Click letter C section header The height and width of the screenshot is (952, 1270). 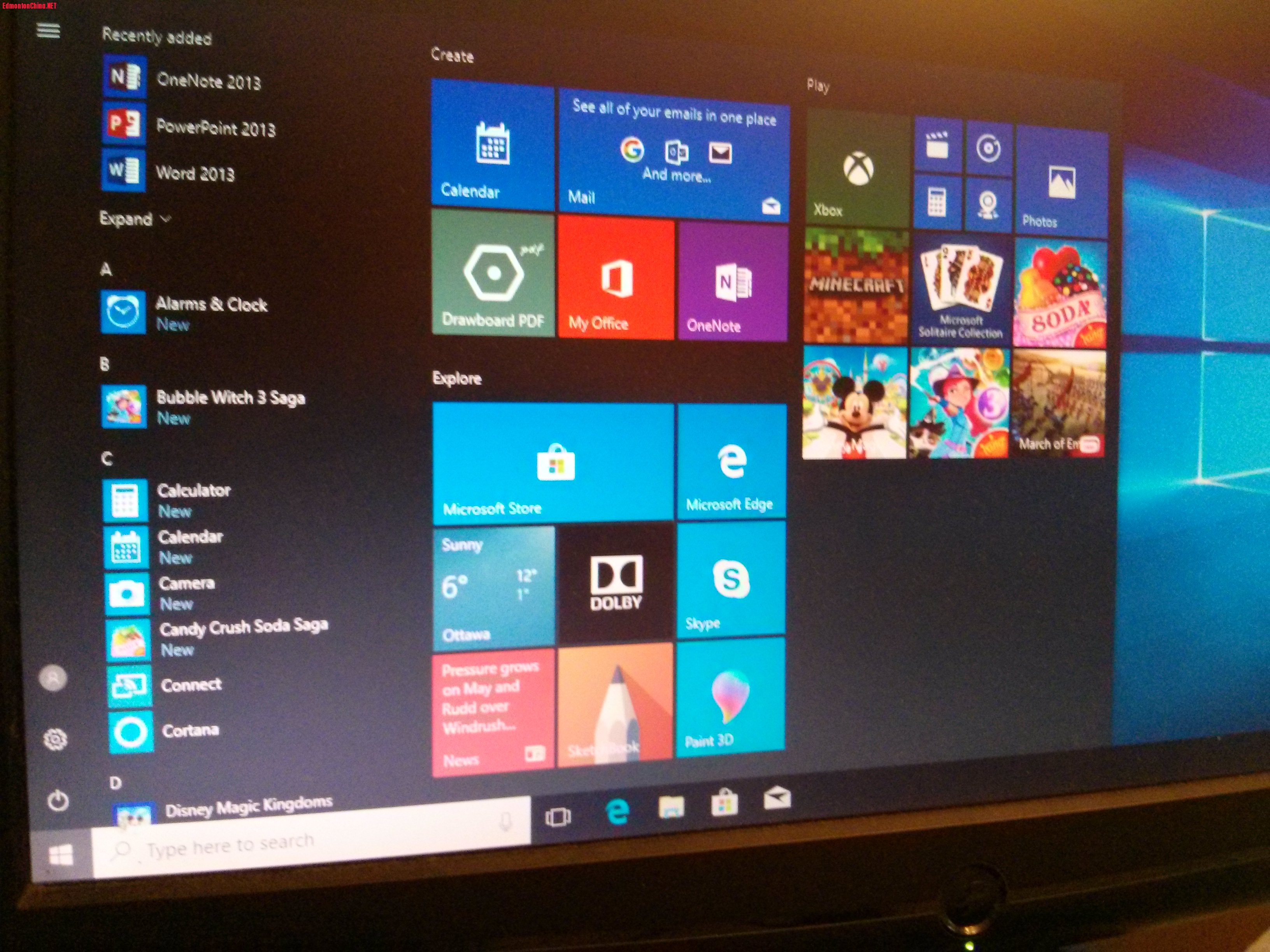(x=107, y=458)
